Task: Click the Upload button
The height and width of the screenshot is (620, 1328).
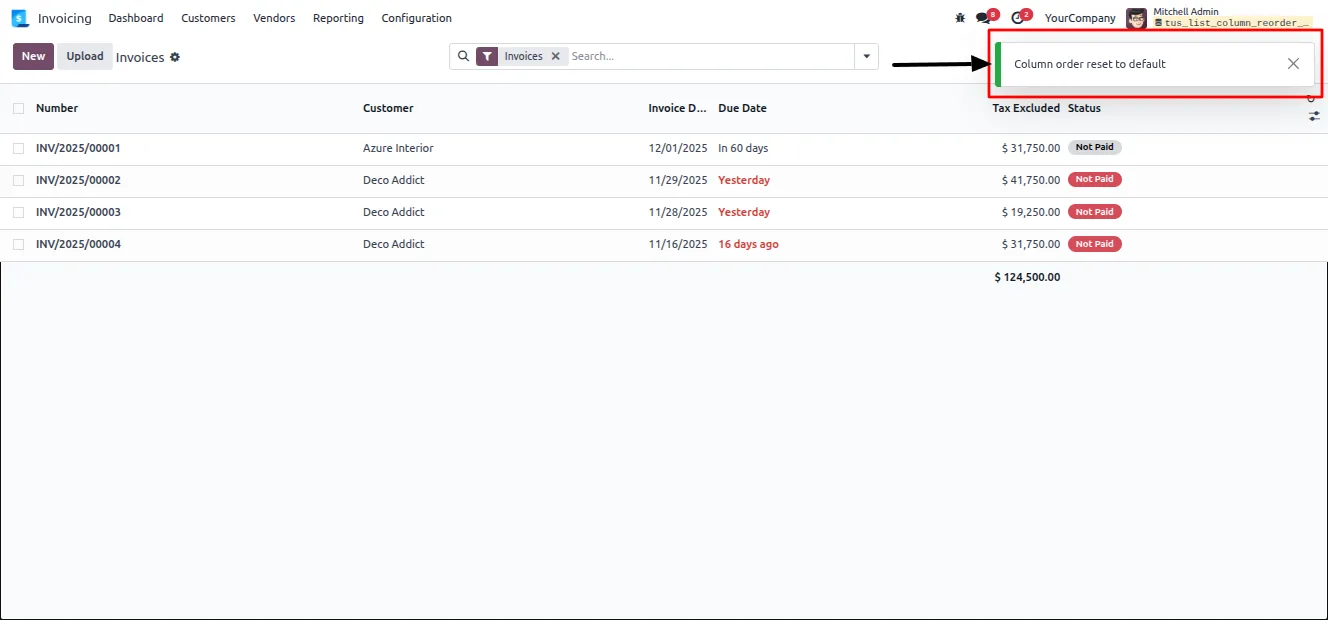Action: 85,56
